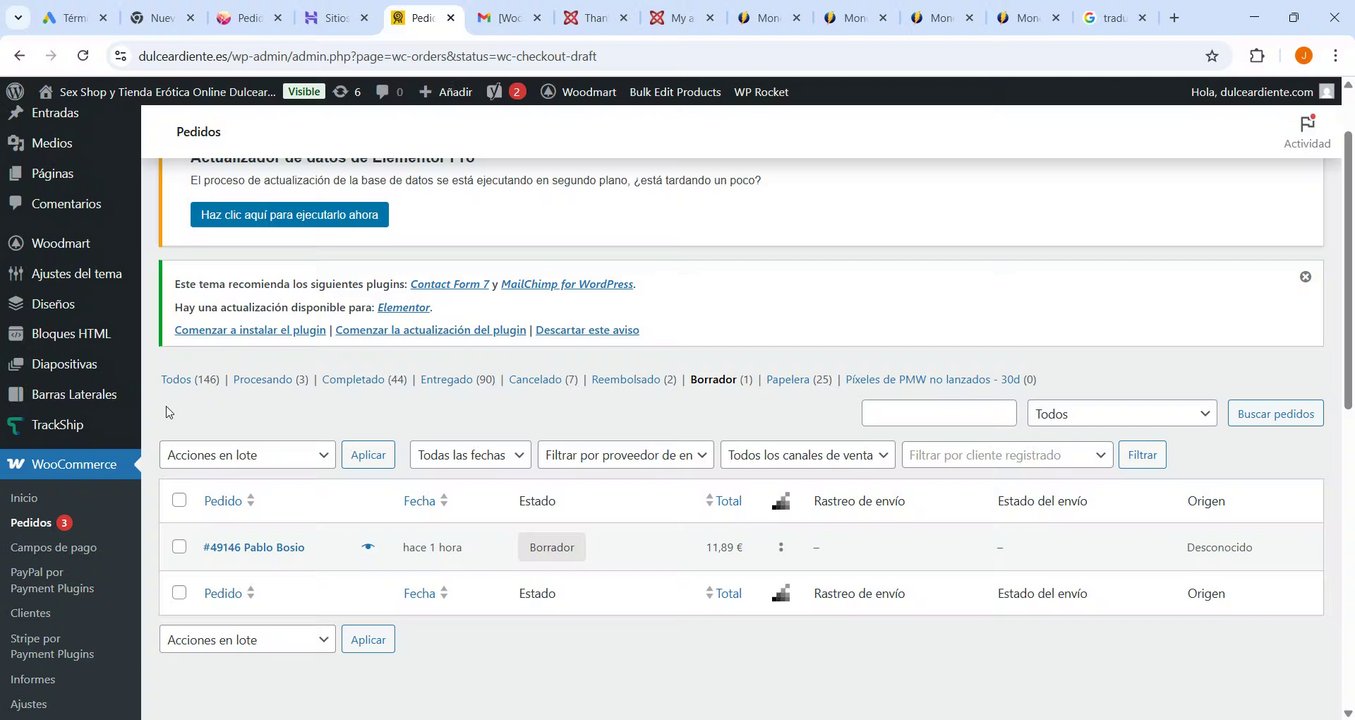This screenshot has width=1355, height=720.
Task: Click the user avatar beside Hola, dulceardiente.com
Action: (x=1327, y=92)
